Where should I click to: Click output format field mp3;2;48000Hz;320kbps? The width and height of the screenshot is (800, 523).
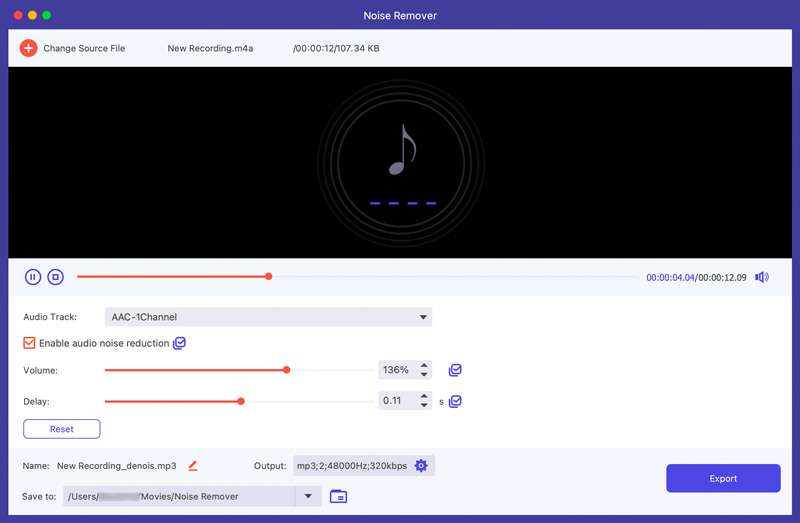[x=352, y=465]
